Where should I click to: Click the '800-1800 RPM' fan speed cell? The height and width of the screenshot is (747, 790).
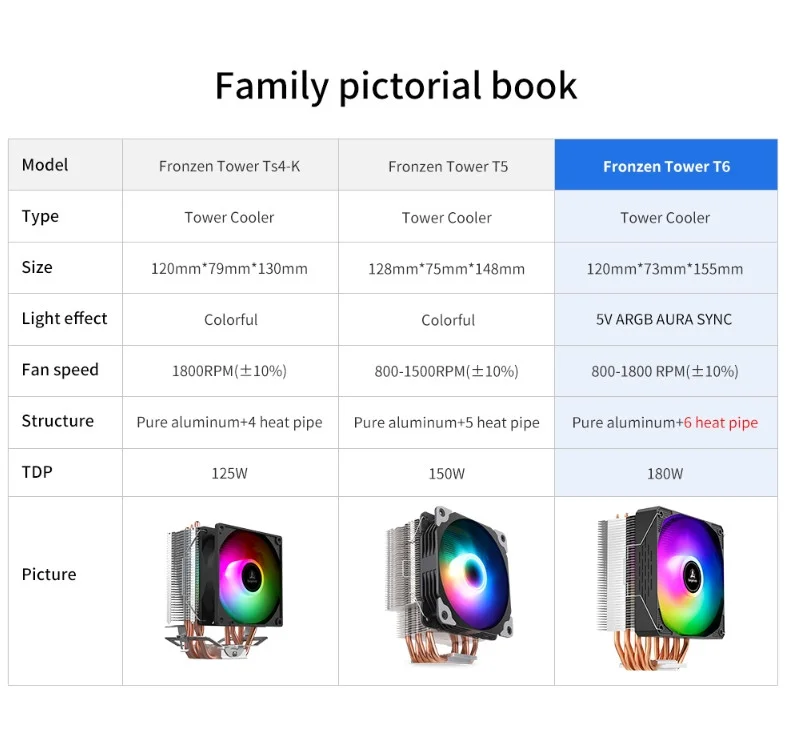tap(665, 371)
